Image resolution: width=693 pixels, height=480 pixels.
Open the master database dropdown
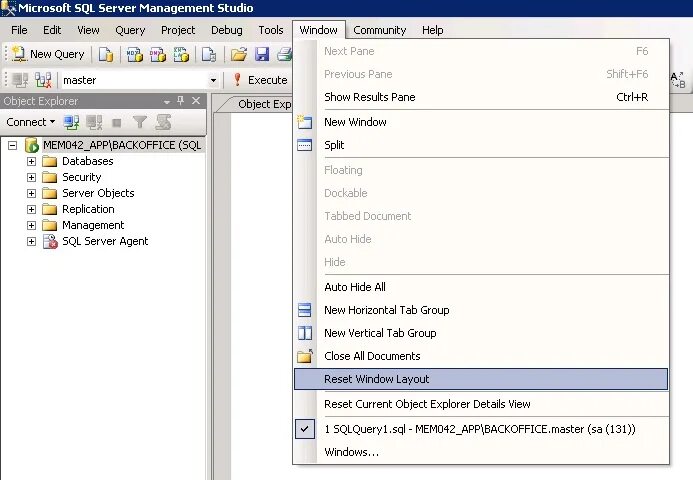(x=213, y=80)
